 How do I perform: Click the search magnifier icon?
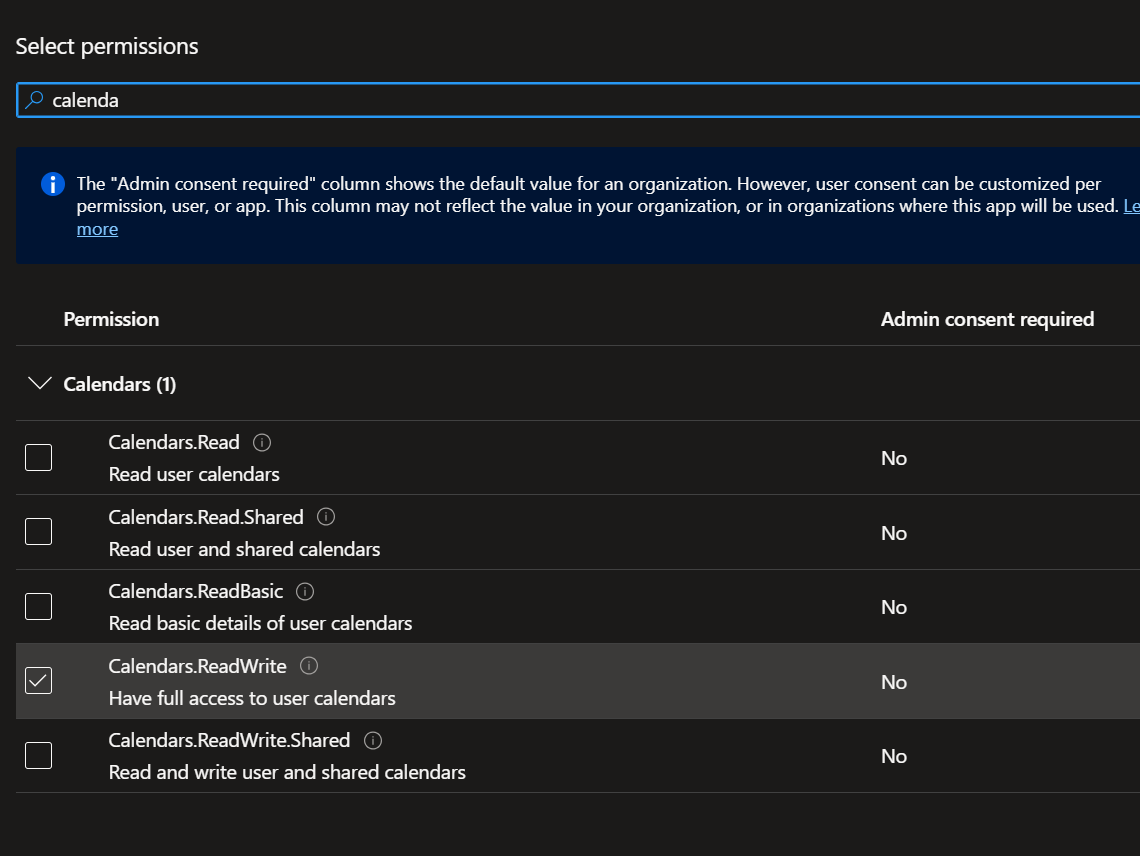34,100
